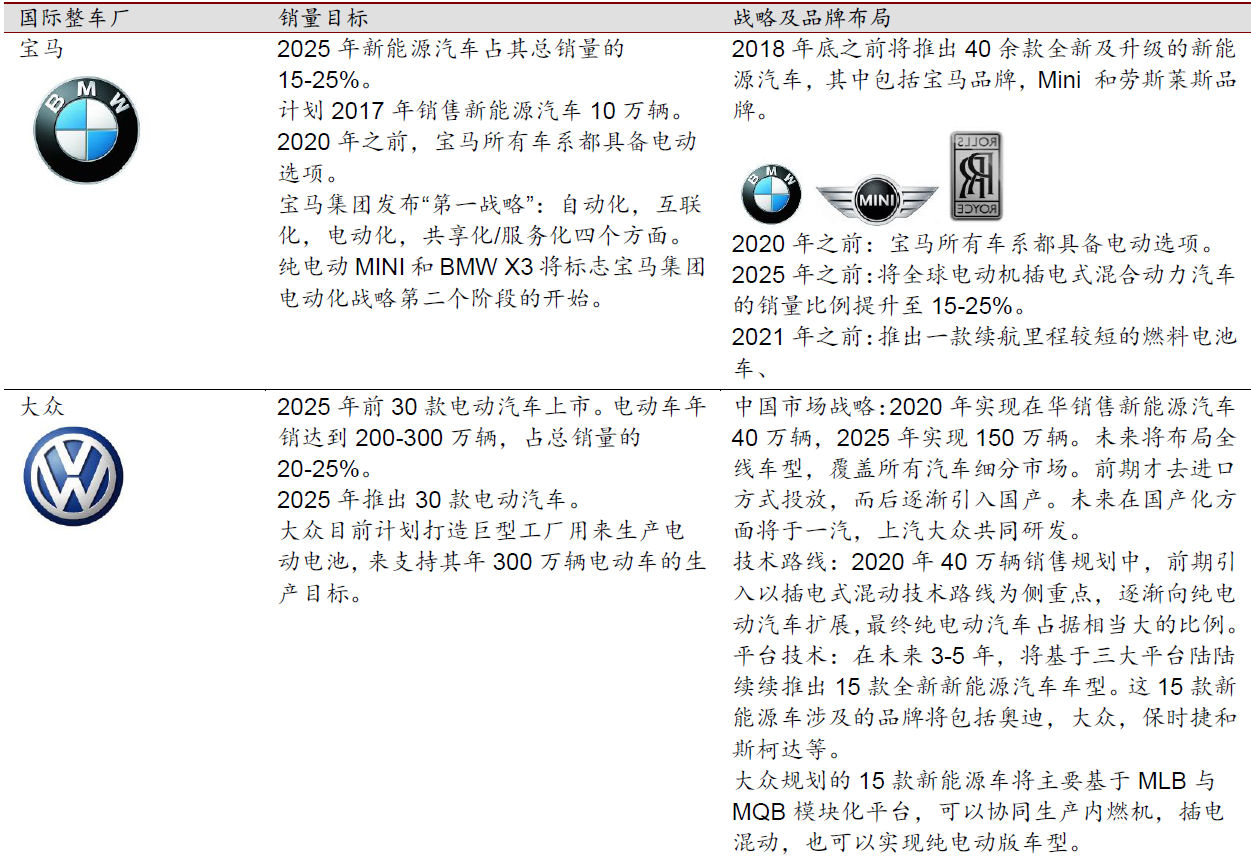This screenshot has width=1251, height=860.
Task: Click the small BMW logo beside MINI logo
Action: 770,193
